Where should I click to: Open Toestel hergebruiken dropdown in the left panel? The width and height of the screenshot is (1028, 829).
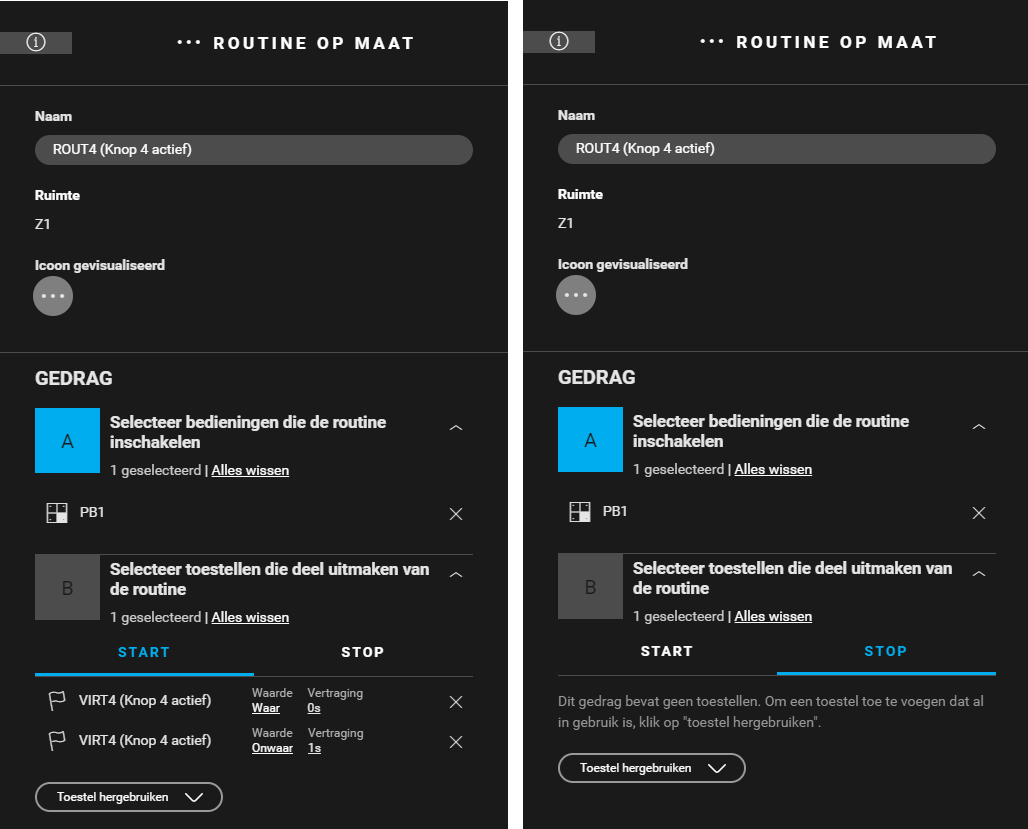pos(128,797)
